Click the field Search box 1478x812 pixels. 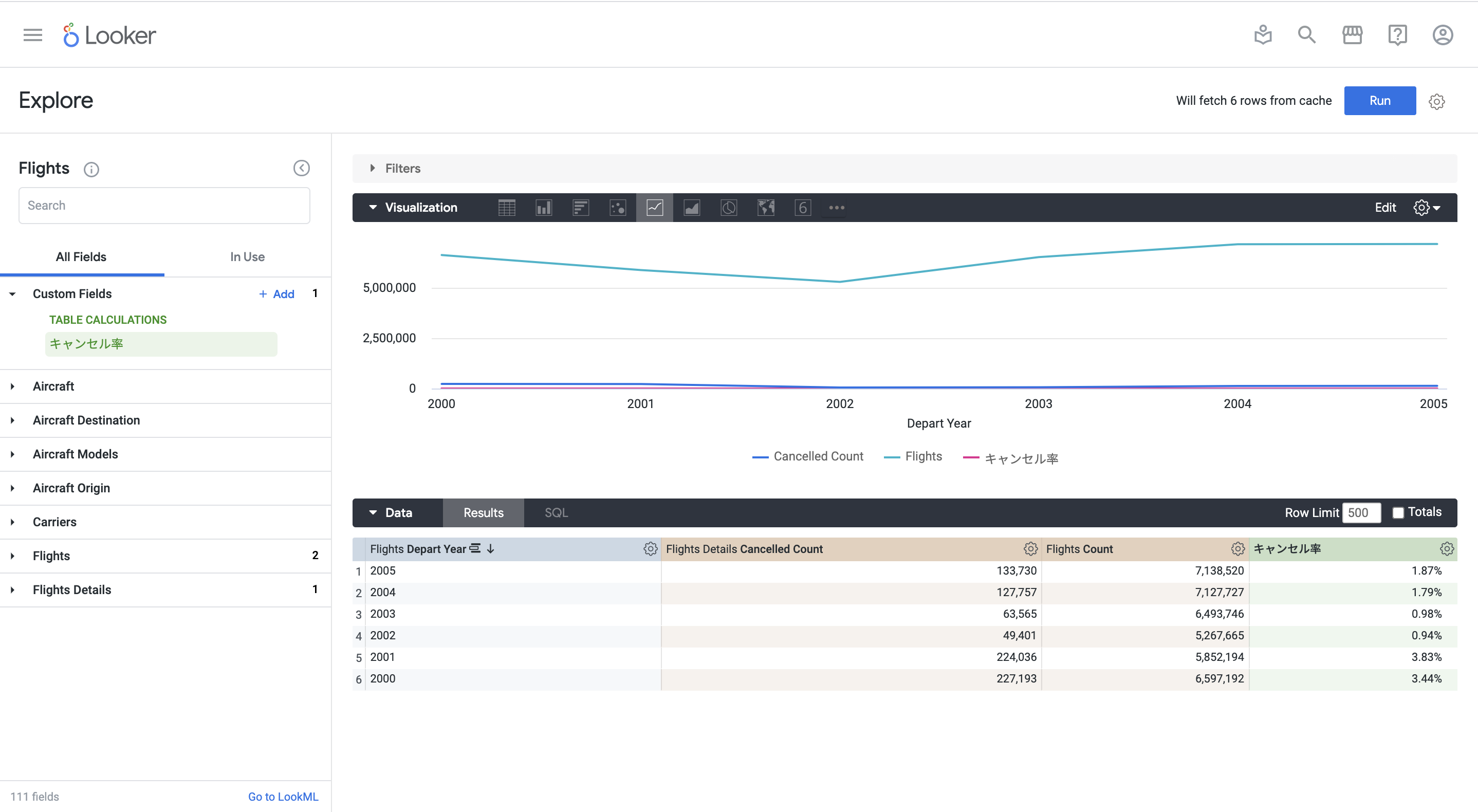[x=164, y=206]
